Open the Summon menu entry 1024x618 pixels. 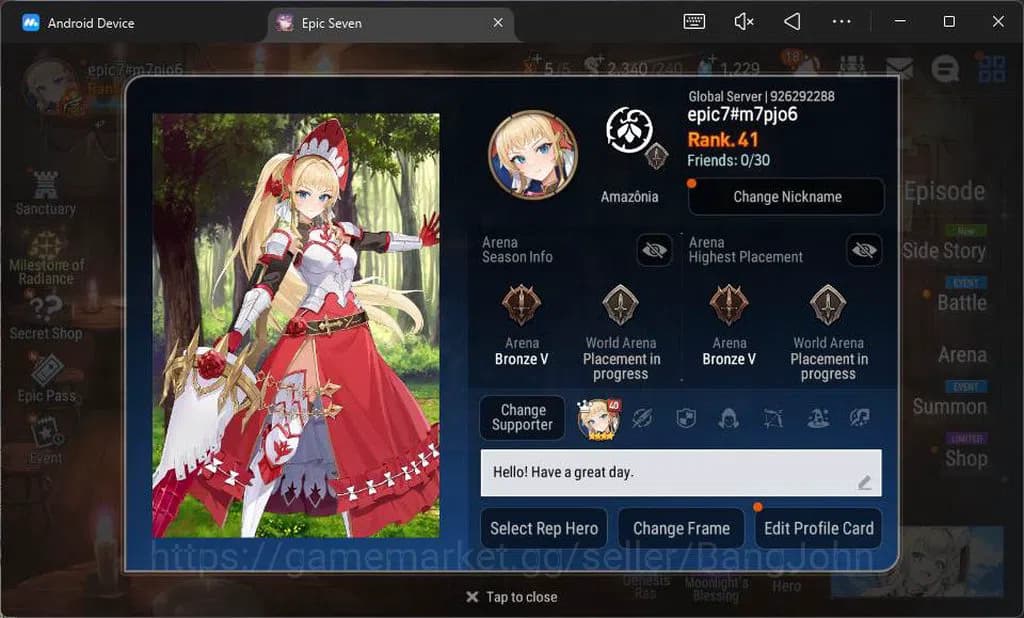tap(949, 406)
